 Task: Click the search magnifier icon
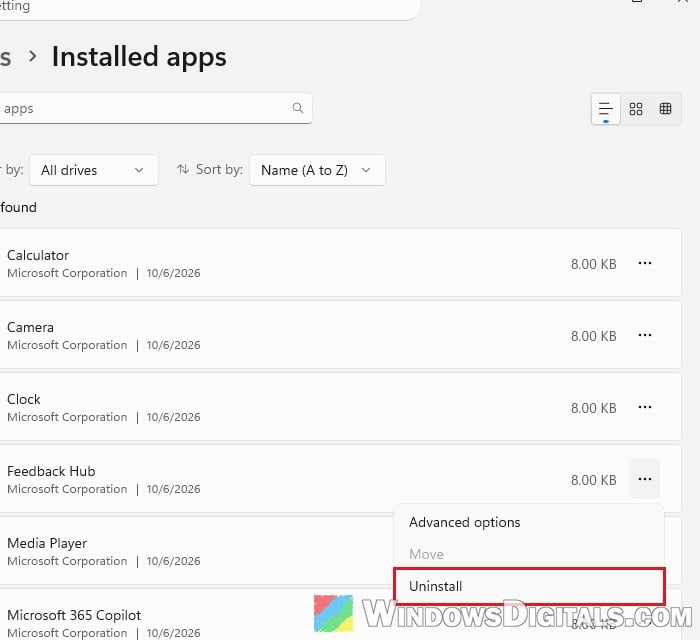(x=298, y=108)
